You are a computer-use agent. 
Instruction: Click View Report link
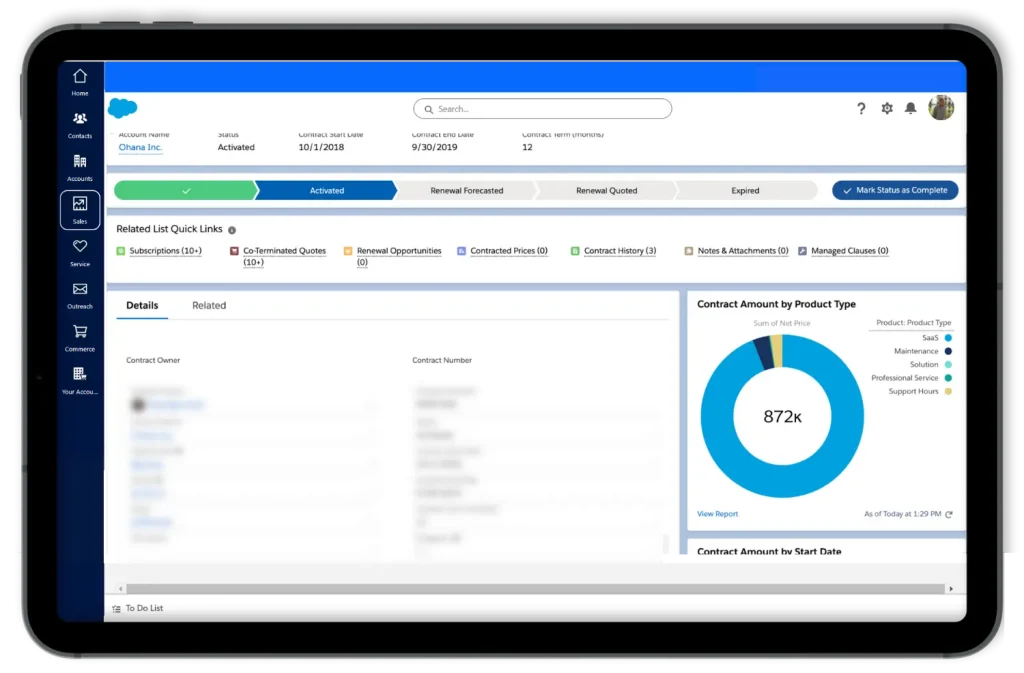(717, 514)
